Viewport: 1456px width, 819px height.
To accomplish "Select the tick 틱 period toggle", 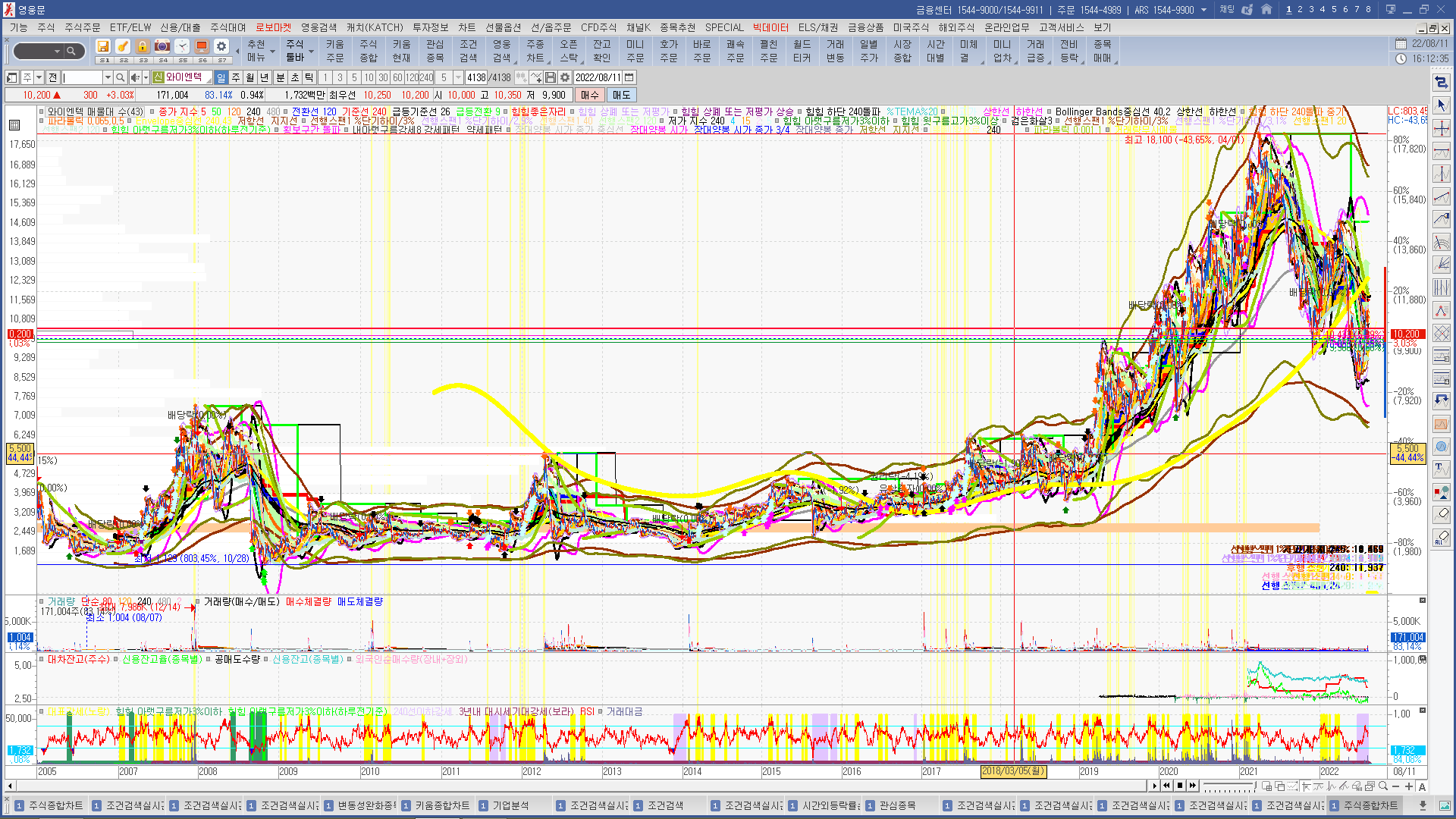I will (309, 77).
